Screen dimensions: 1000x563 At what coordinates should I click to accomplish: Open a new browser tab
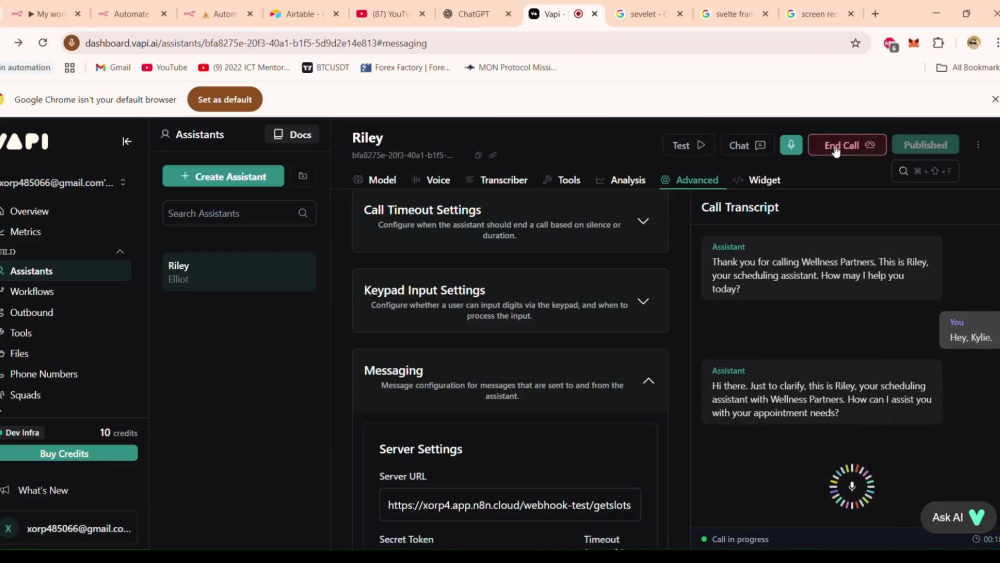(x=875, y=13)
